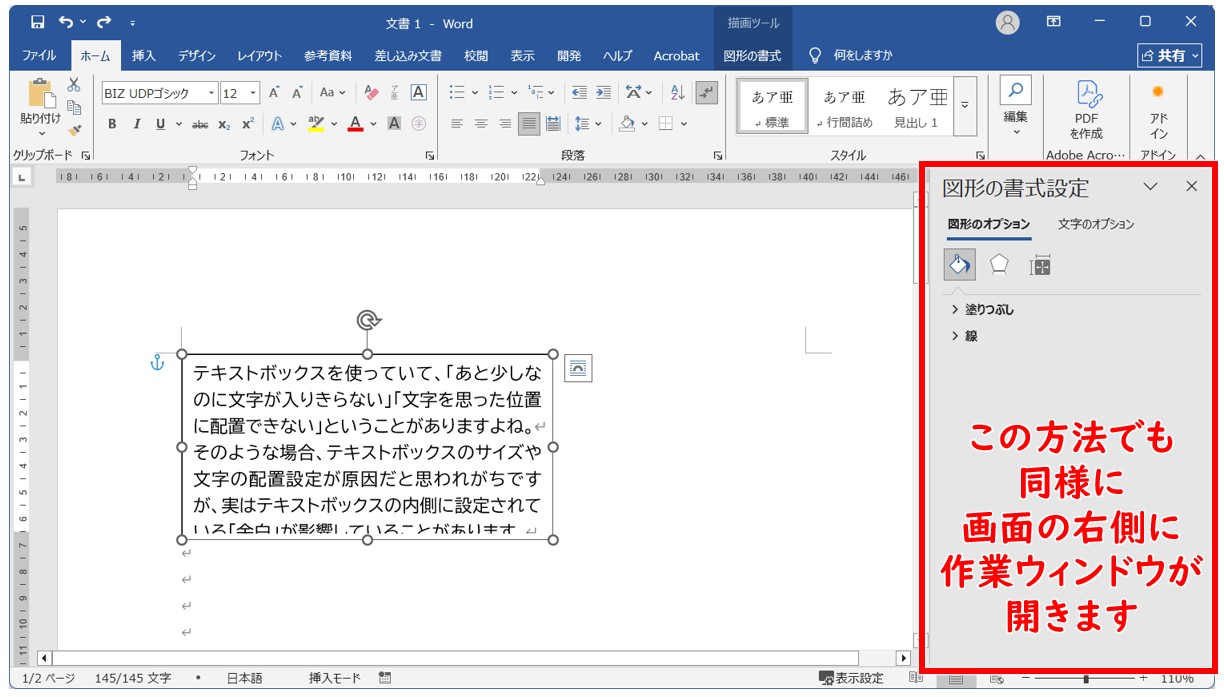Sort text with the A-Z sort icon
The image size is (1224, 697).
[x=678, y=93]
